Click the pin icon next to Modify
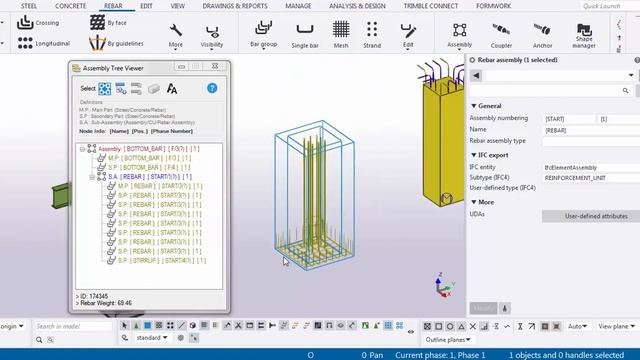 click(505, 308)
